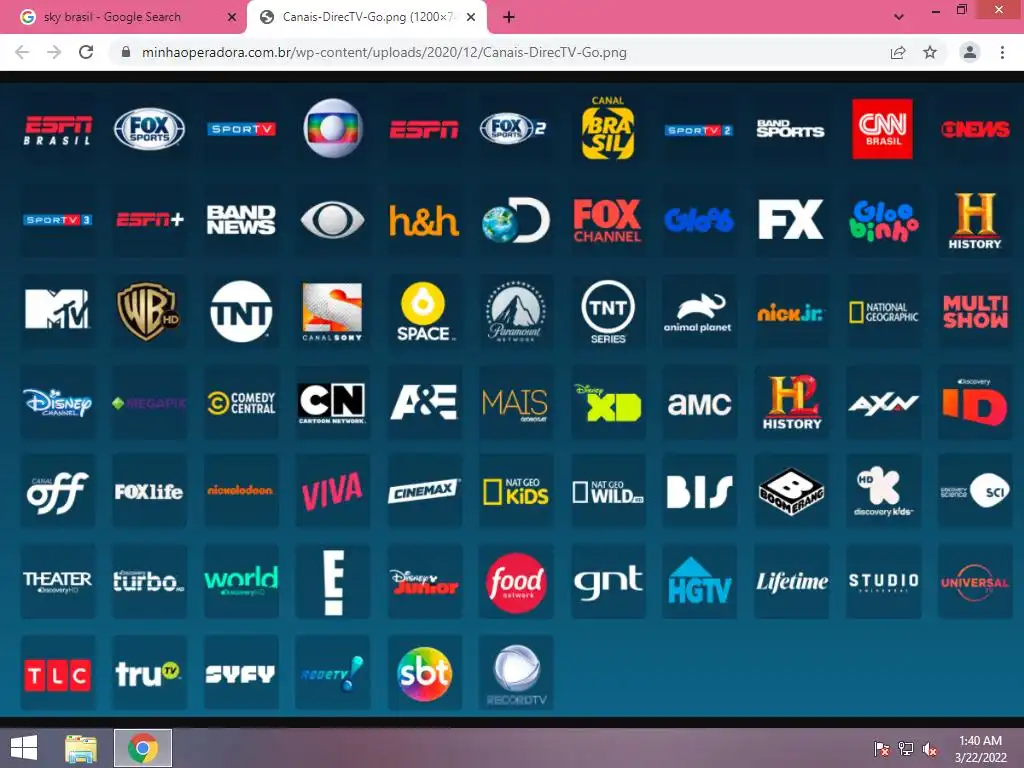Click the Animal Planet logo
1024x768 pixels.
click(x=698, y=313)
